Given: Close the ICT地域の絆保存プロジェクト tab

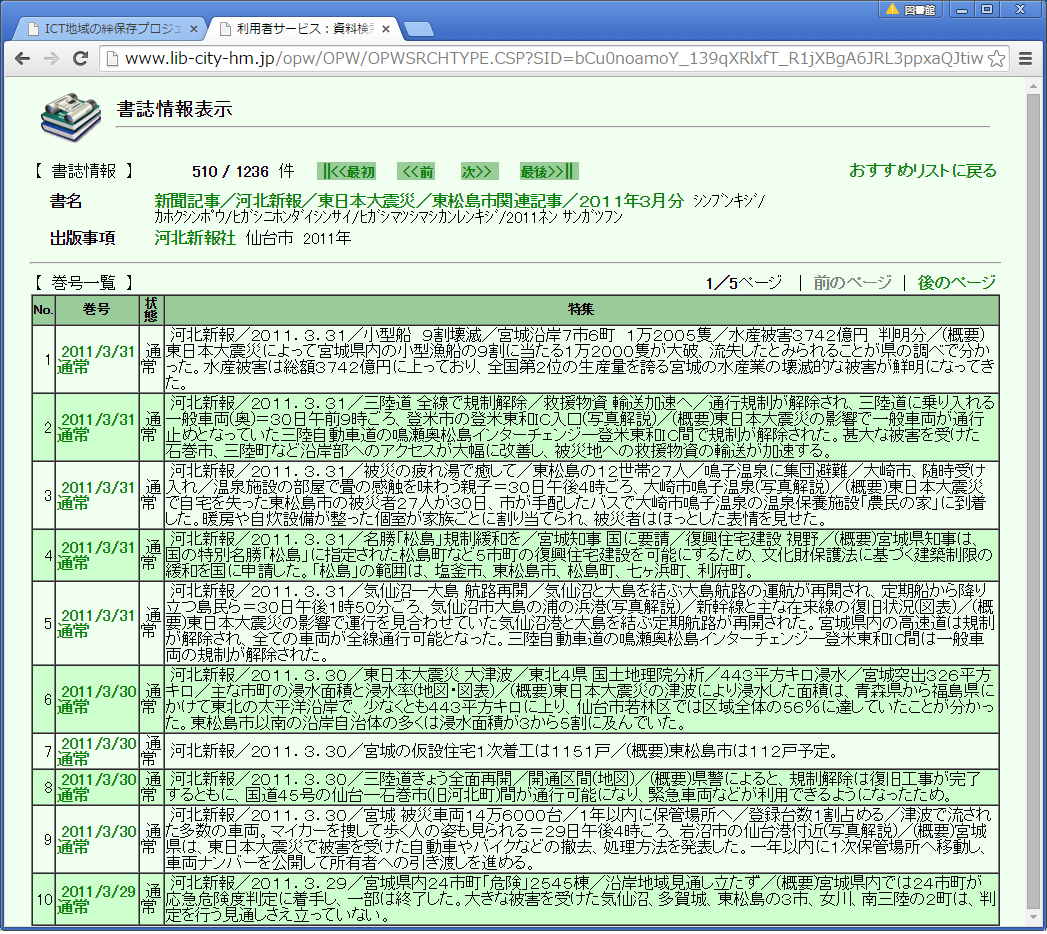Looking at the screenshot, I should (x=195, y=28).
